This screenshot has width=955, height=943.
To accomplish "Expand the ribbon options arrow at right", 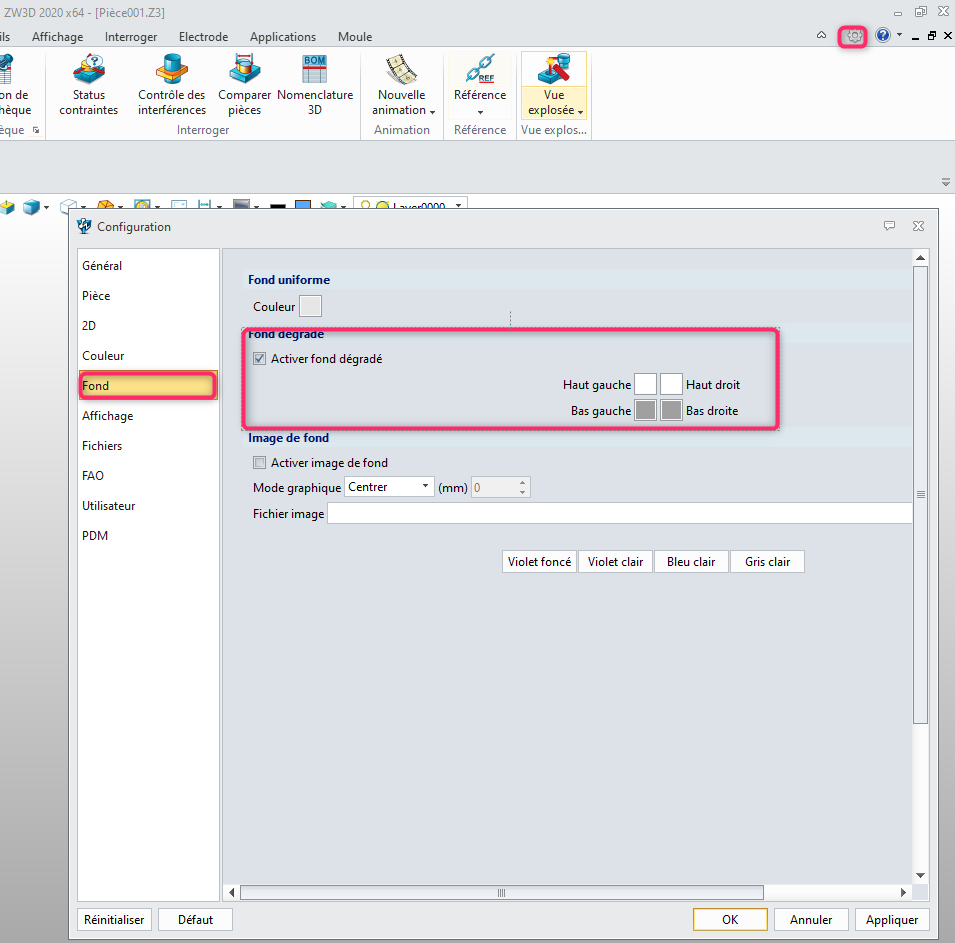I will click(x=945, y=182).
